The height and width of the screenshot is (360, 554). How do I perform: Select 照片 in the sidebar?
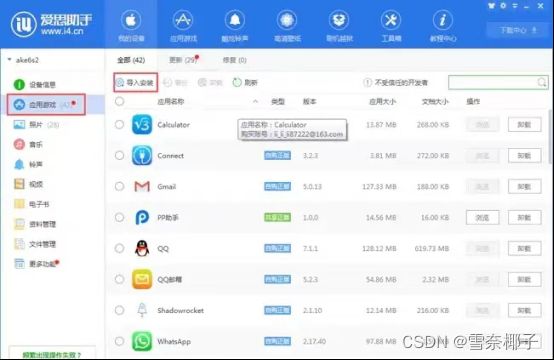[x=36, y=124]
